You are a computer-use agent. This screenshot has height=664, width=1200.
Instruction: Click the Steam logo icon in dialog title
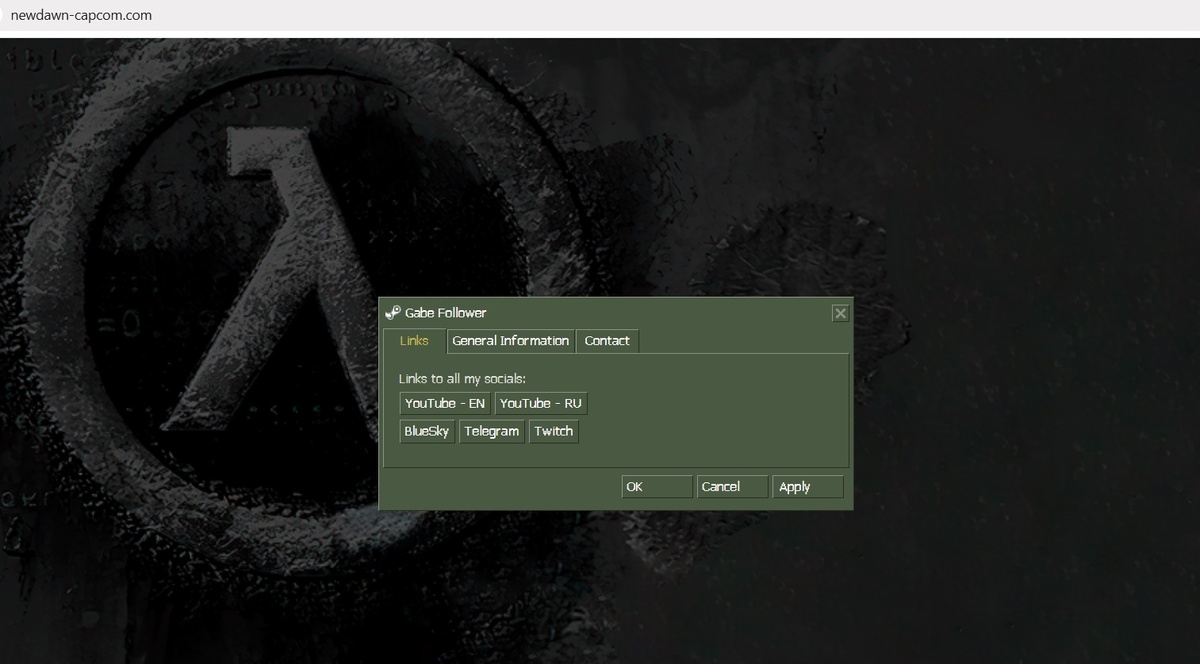(x=393, y=313)
